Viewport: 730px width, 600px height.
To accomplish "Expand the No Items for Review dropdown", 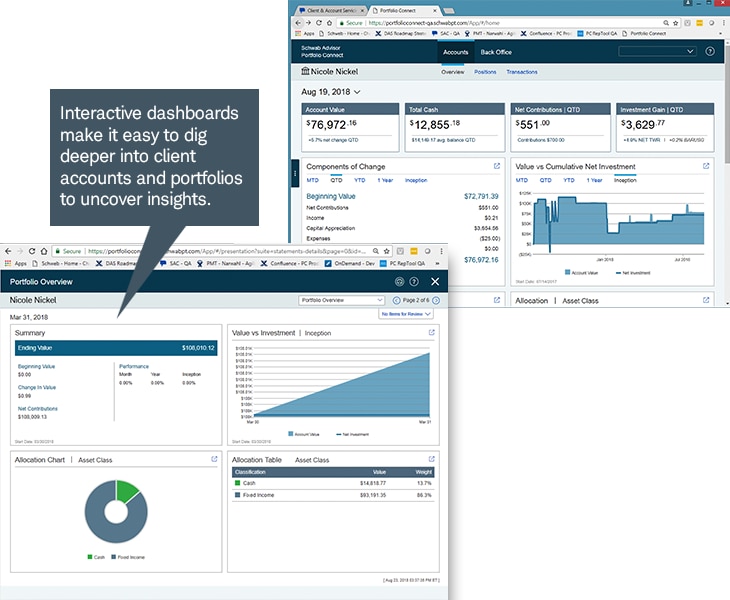I will pos(406,314).
